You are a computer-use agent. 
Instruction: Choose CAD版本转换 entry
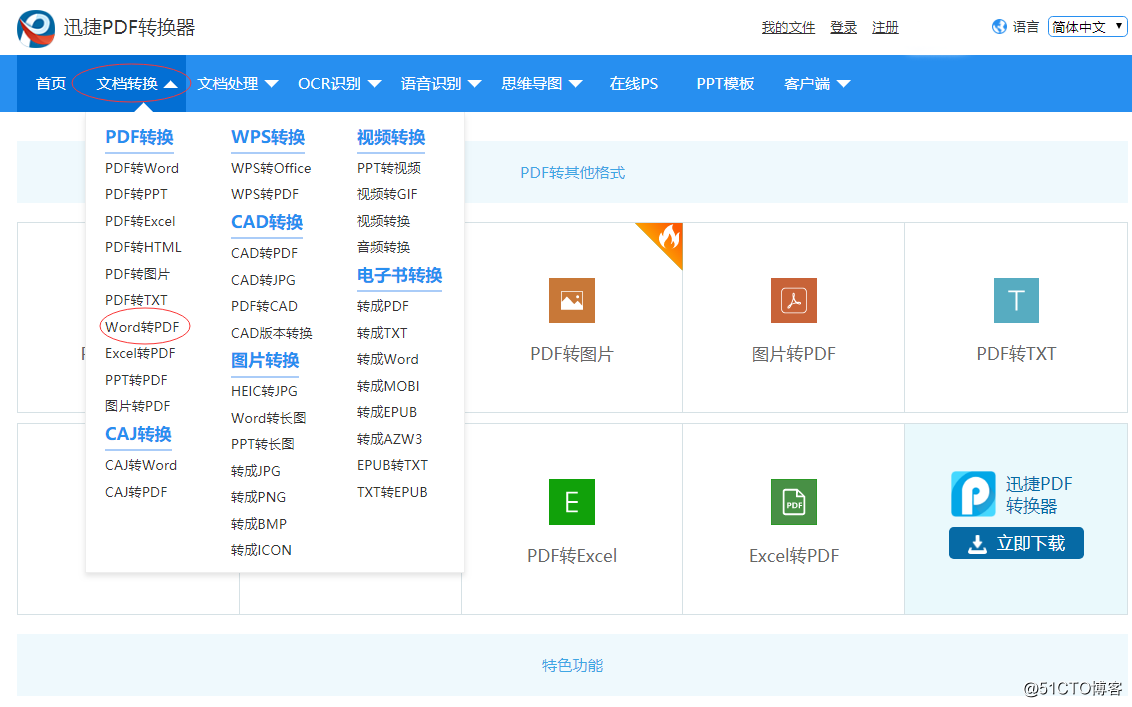pos(271,333)
